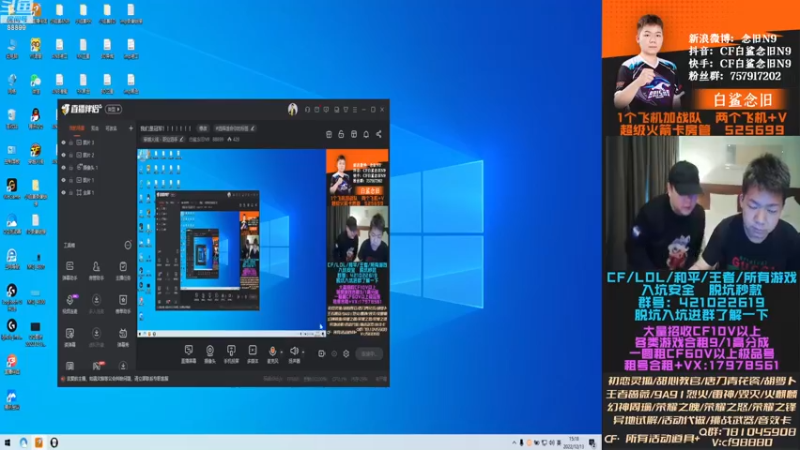Mute the microphone in bottom bar
The image size is (800, 450).
coord(272,351)
